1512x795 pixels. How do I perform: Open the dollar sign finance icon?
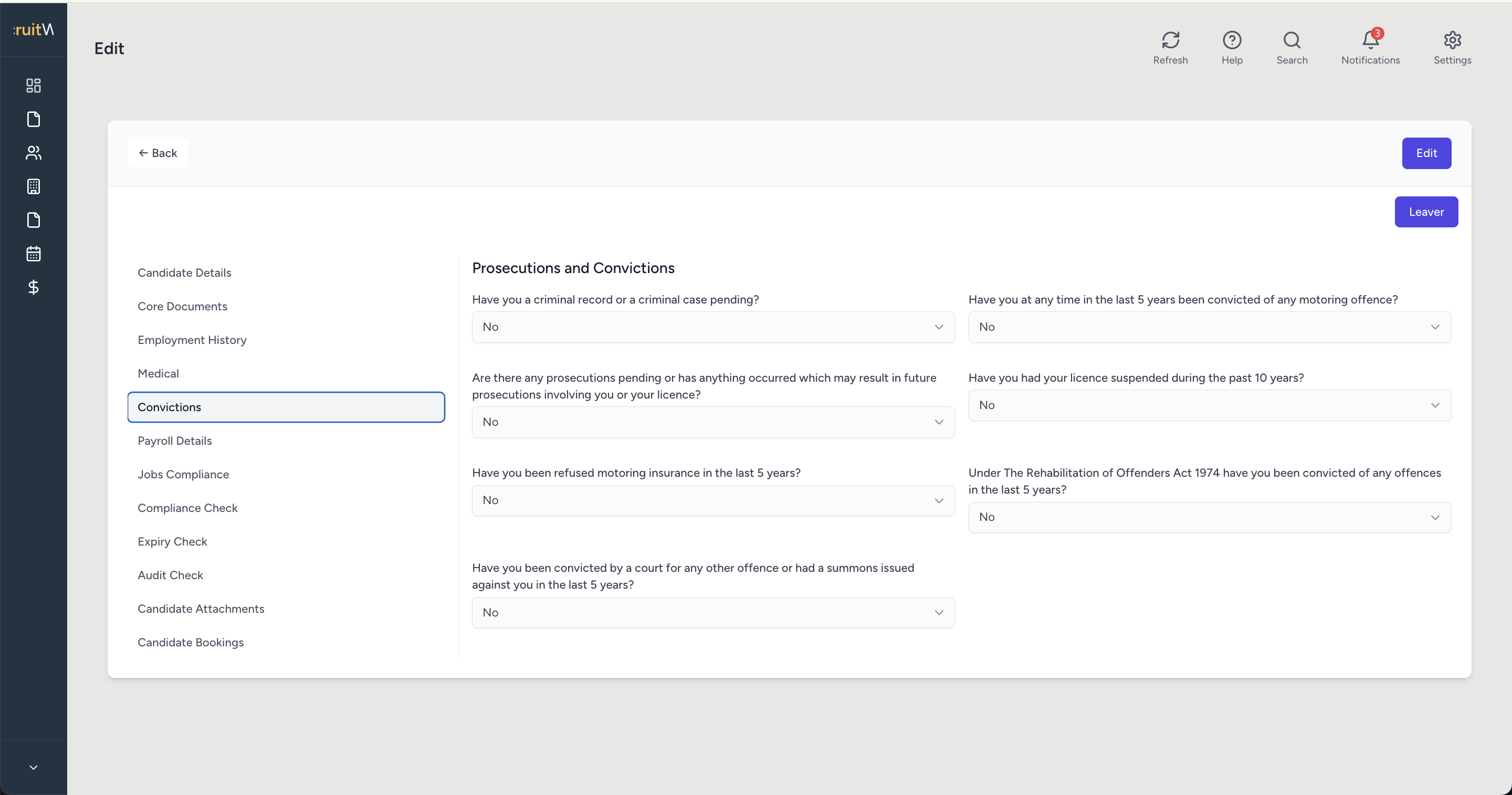(34, 287)
